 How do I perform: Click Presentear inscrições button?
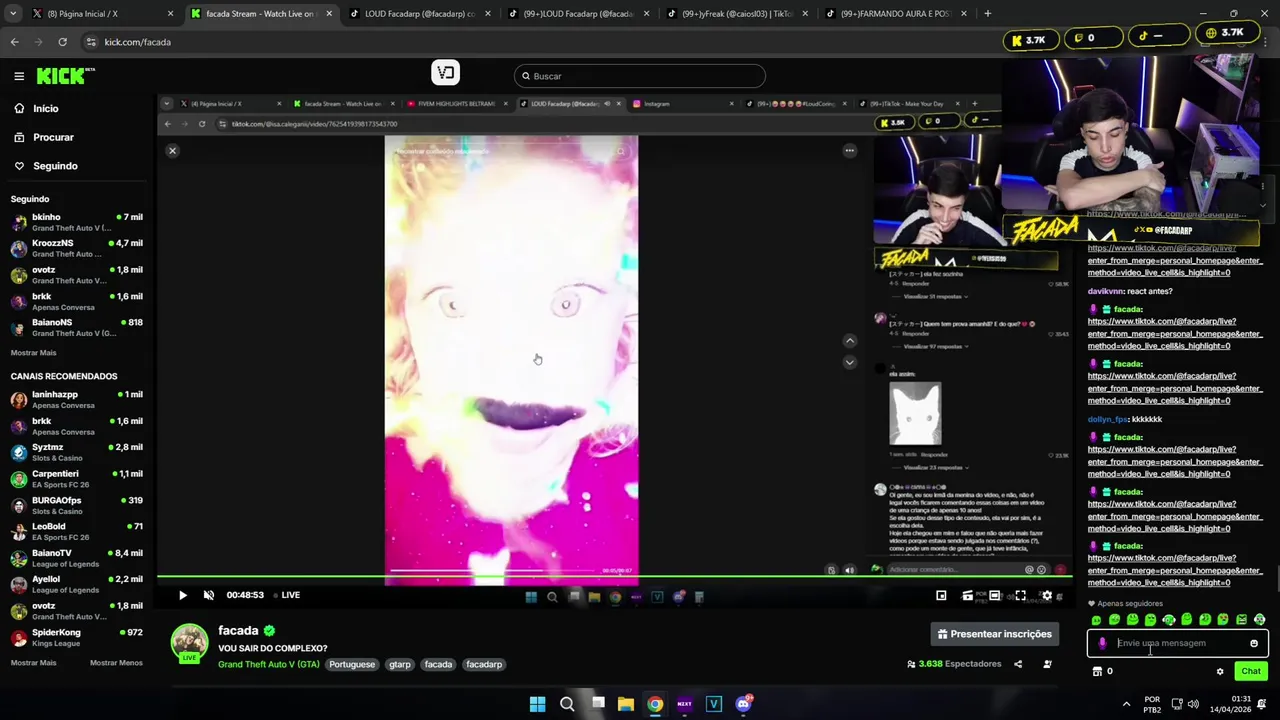click(994, 634)
